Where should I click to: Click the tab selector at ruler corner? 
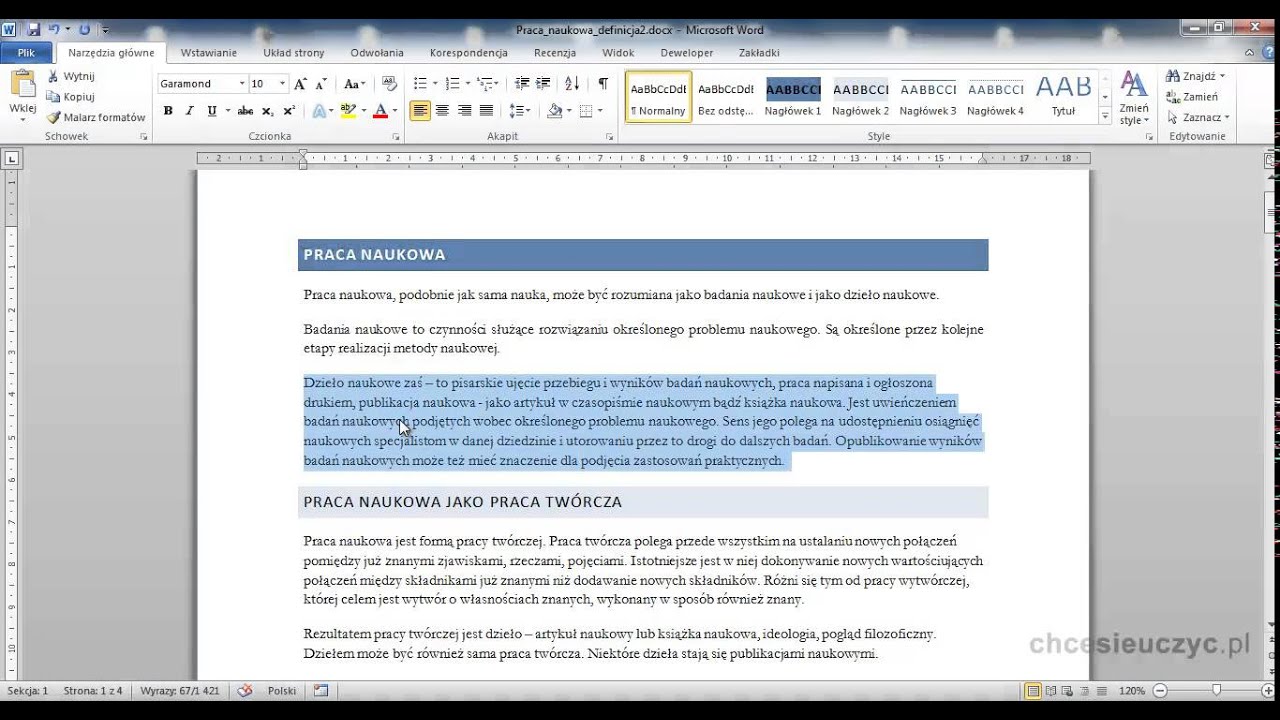coord(12,158)
